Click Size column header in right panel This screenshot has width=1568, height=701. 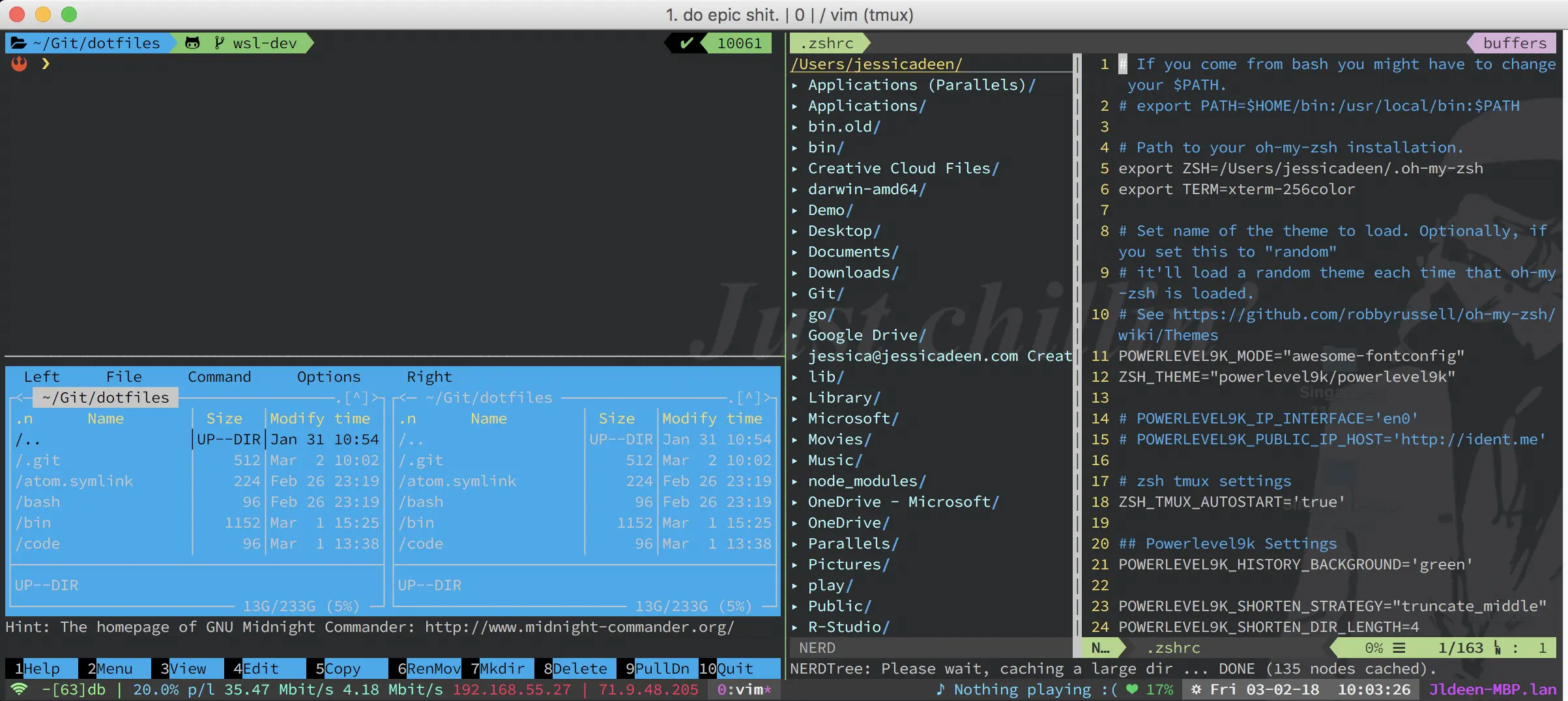click(x=616, y=418)
